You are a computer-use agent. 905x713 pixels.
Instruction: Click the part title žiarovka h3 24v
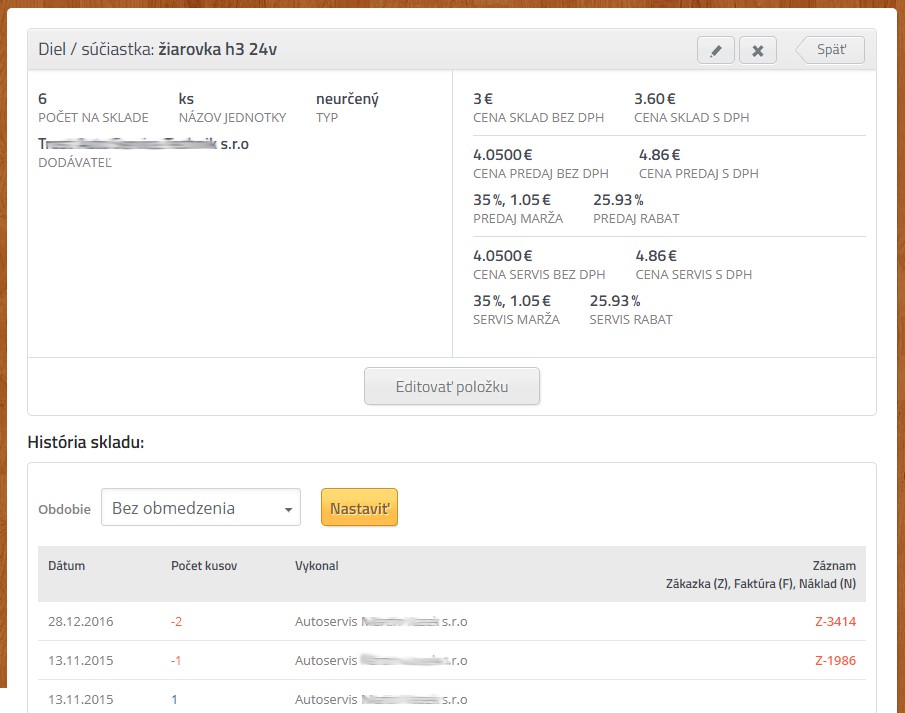click(x=217, y=49)
